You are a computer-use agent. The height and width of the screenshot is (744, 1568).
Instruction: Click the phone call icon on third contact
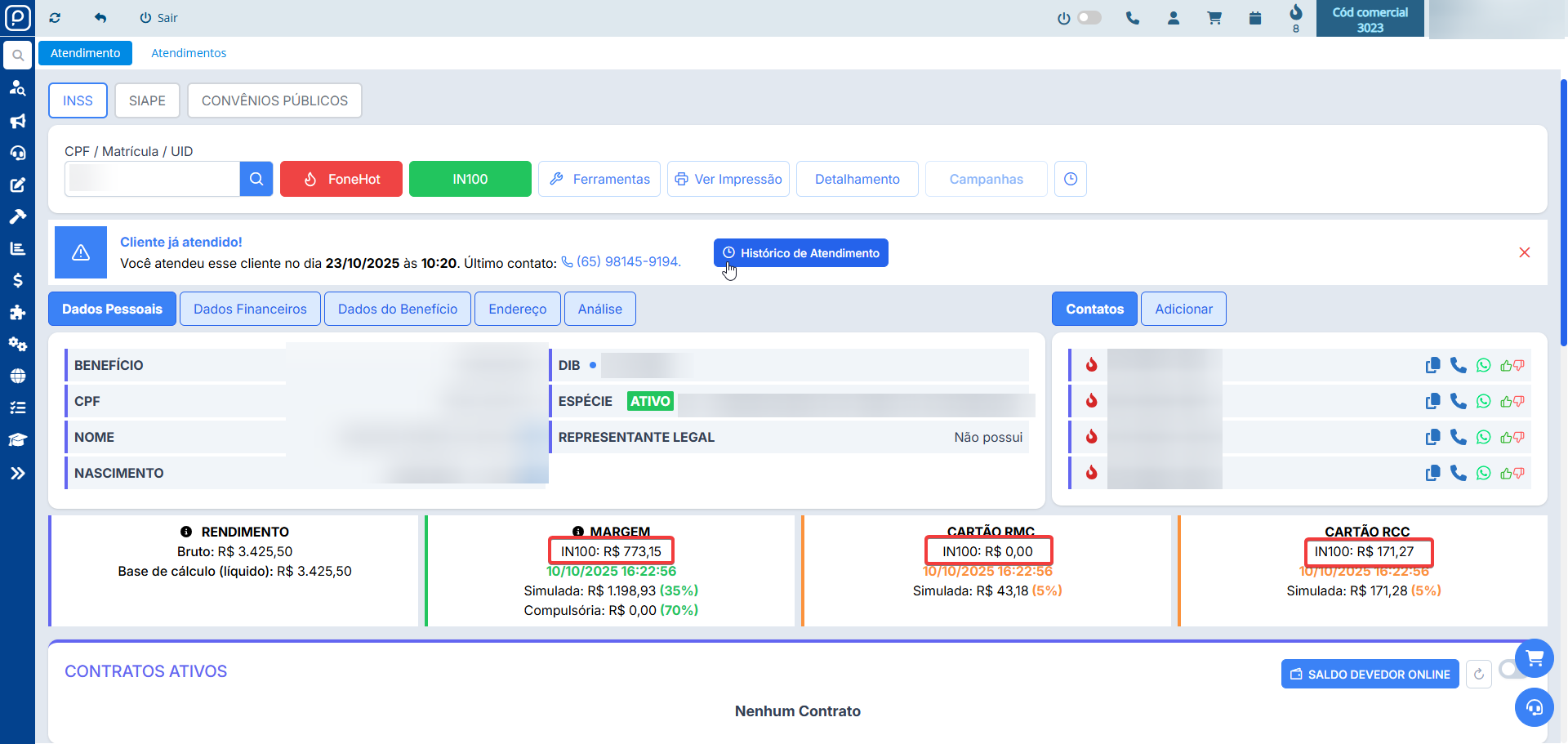click(1458, 437)
